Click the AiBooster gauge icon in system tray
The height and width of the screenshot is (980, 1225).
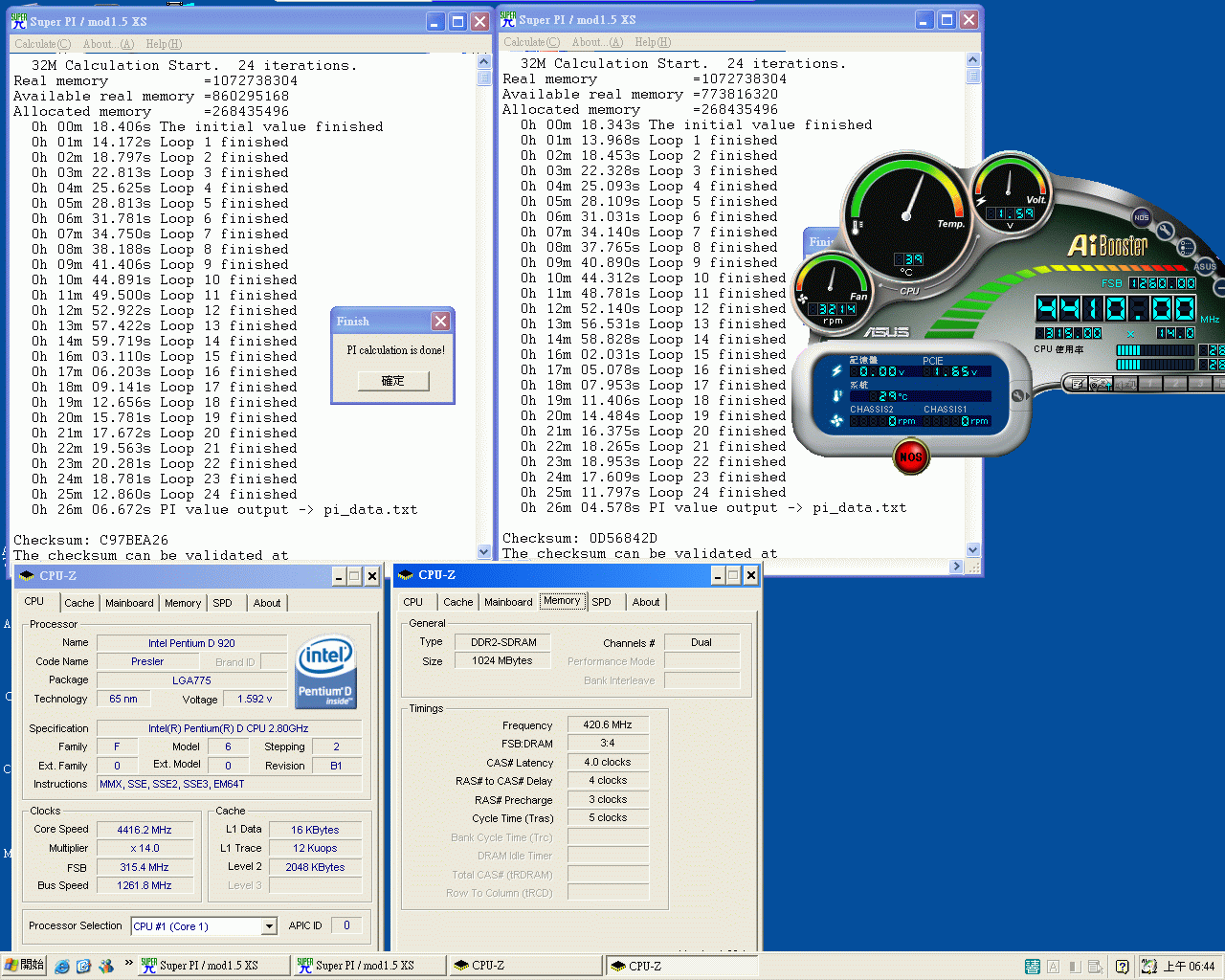pos(1149,967)
